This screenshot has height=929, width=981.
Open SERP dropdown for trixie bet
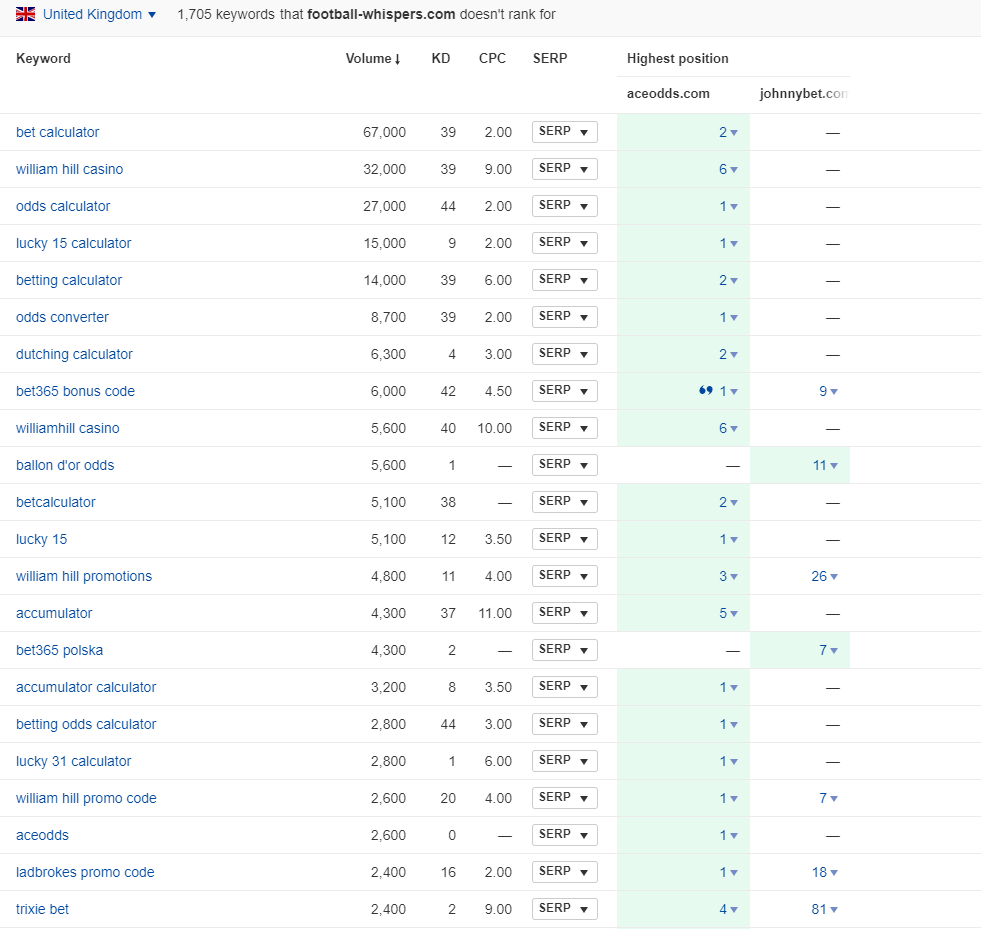[x=564, y=909]
